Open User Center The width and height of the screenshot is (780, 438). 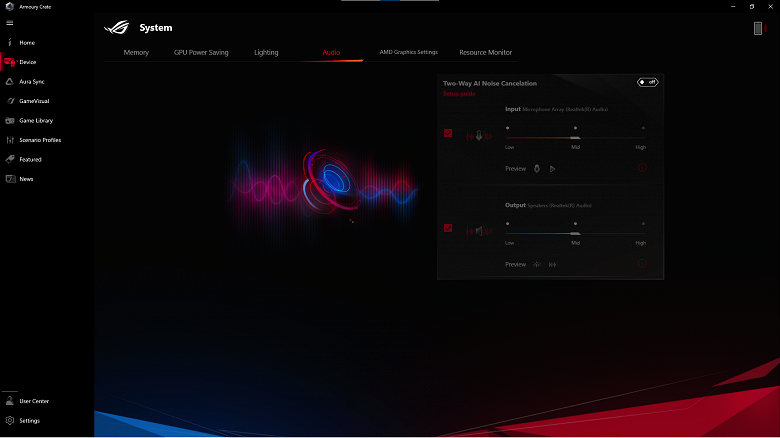pos(34,401)
